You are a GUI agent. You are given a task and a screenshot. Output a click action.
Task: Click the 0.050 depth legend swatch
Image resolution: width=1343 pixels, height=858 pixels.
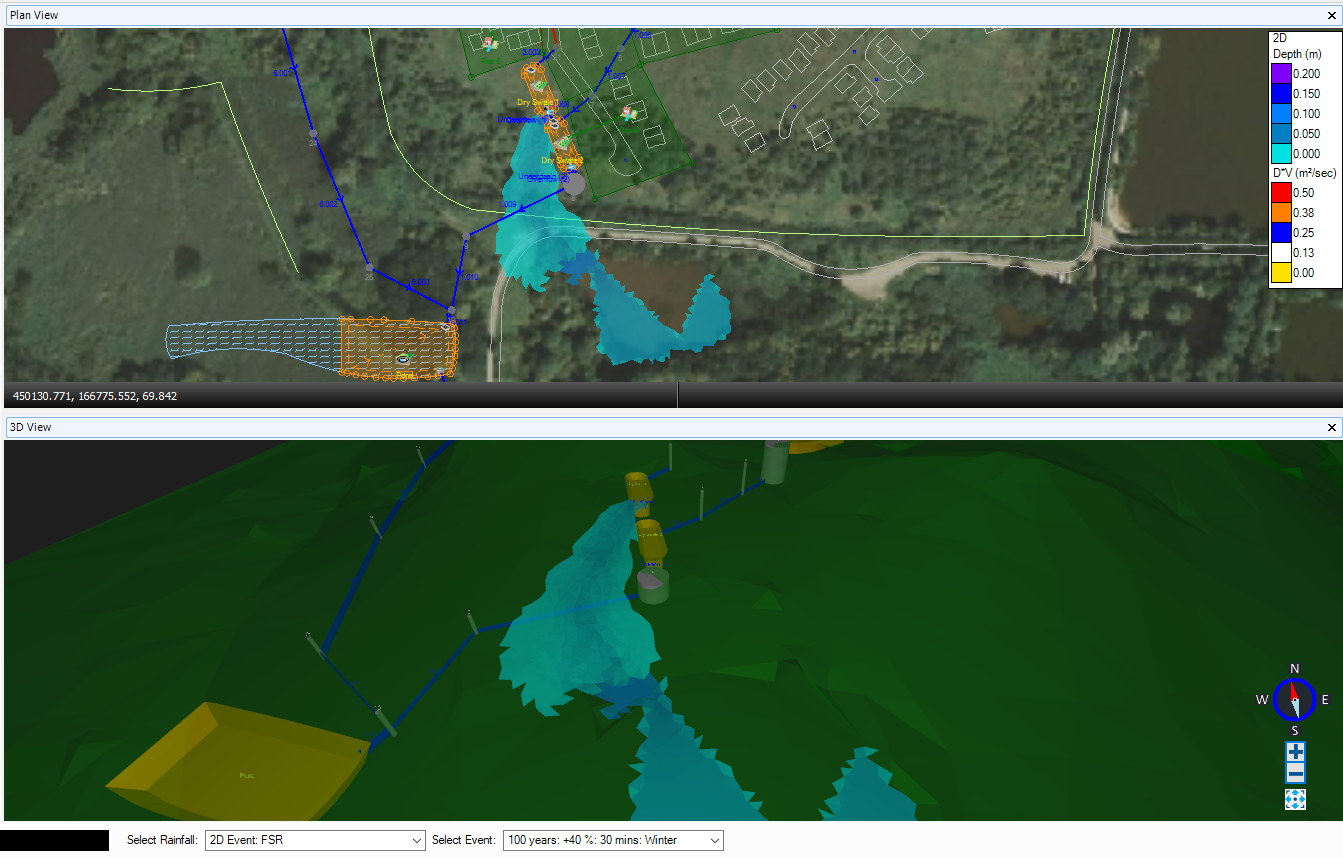click(1280, 134)
